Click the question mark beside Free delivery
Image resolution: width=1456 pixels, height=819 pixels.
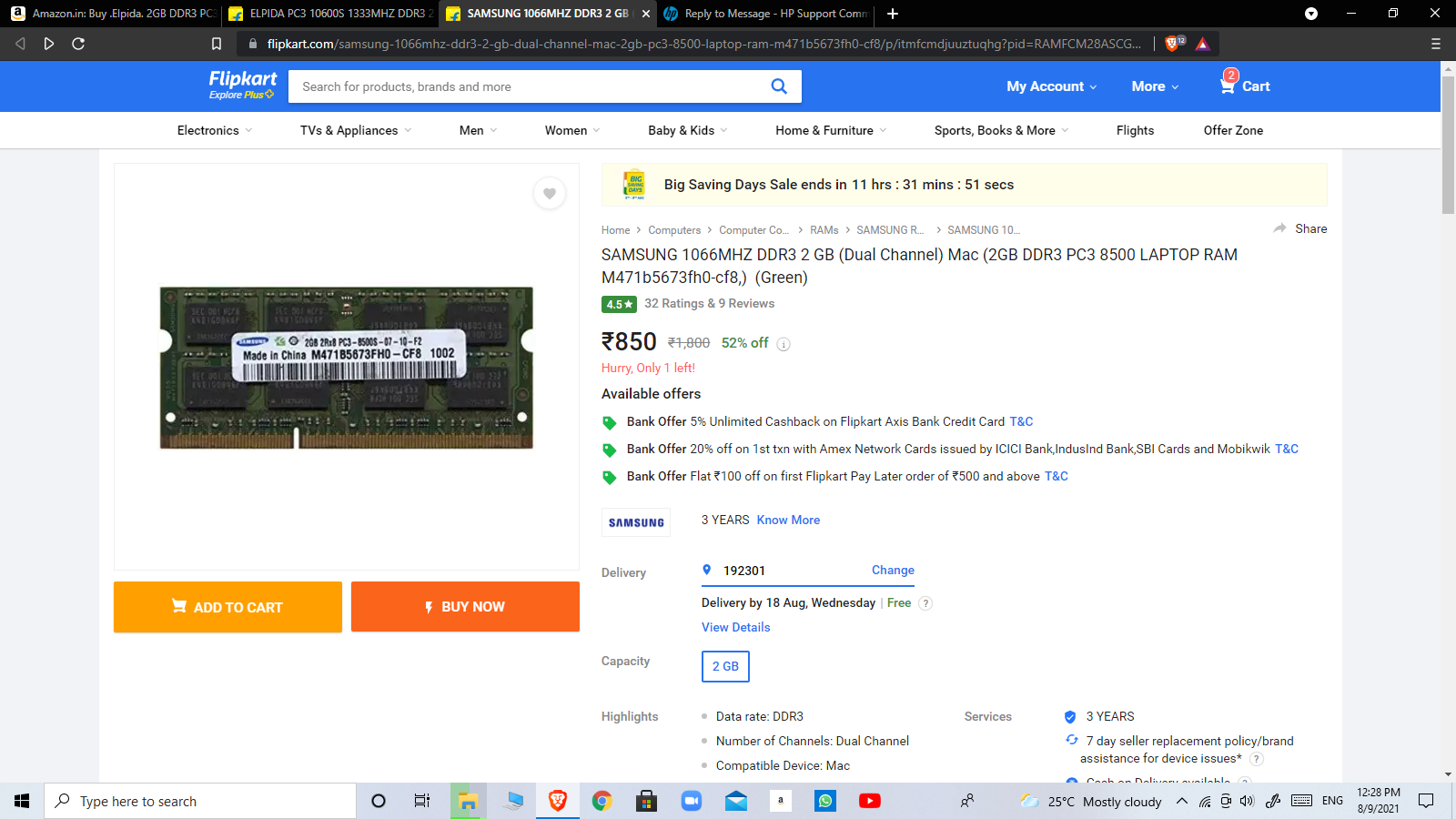pos(925,603)
